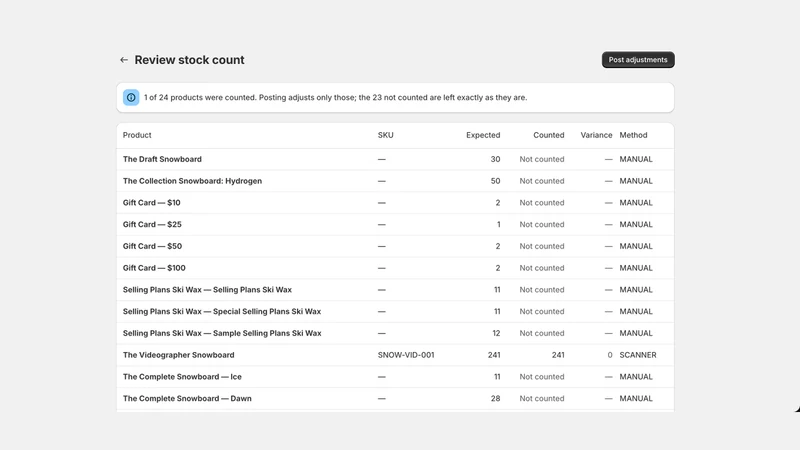Viewport: 800px width, 450px height.
Task: Select the Review stock count heading
Action: pyautogui.click(x=189, y=60)
